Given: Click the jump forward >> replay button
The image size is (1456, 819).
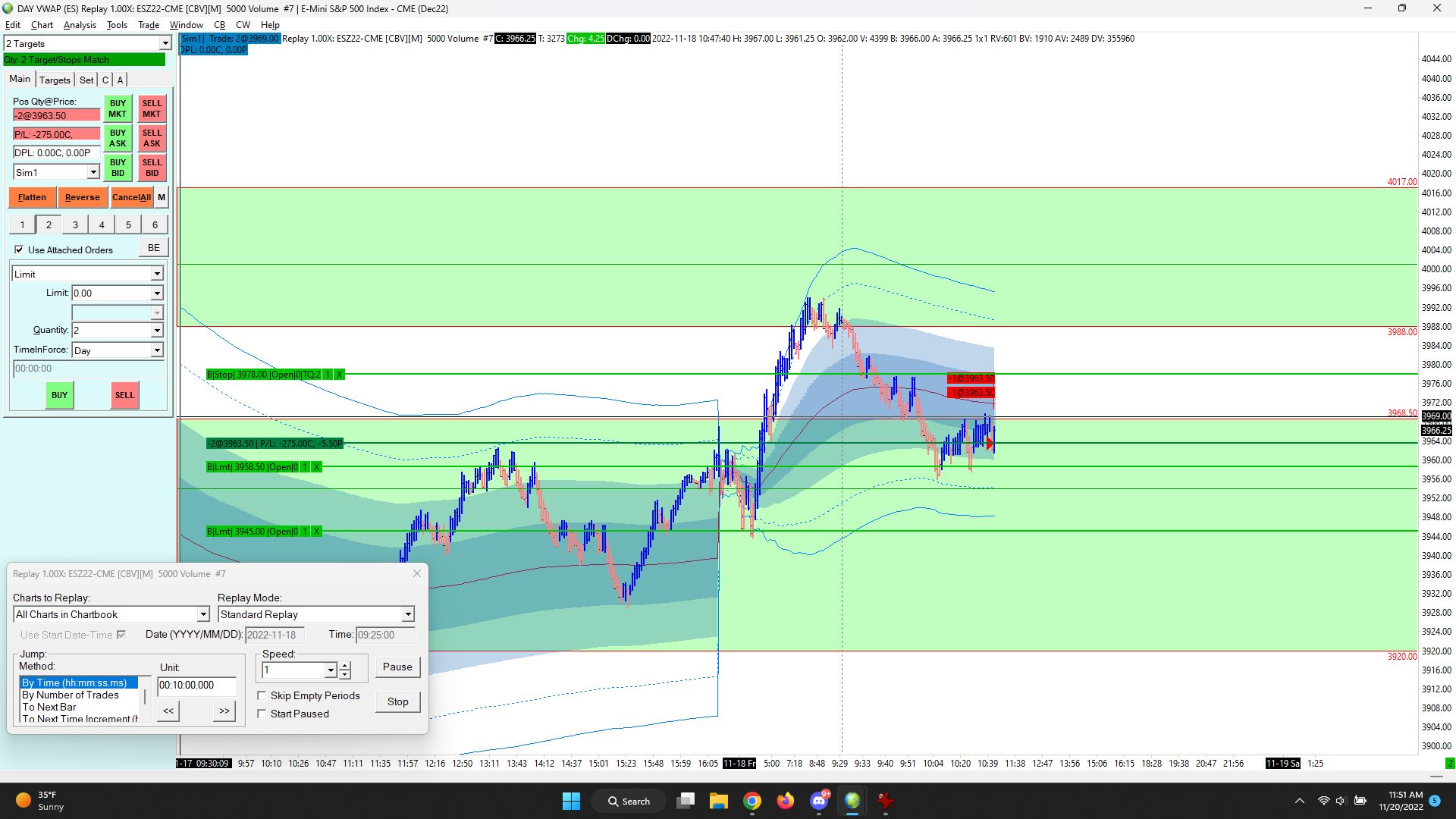Looking at the screenshot, I should (x=224, y=711).
